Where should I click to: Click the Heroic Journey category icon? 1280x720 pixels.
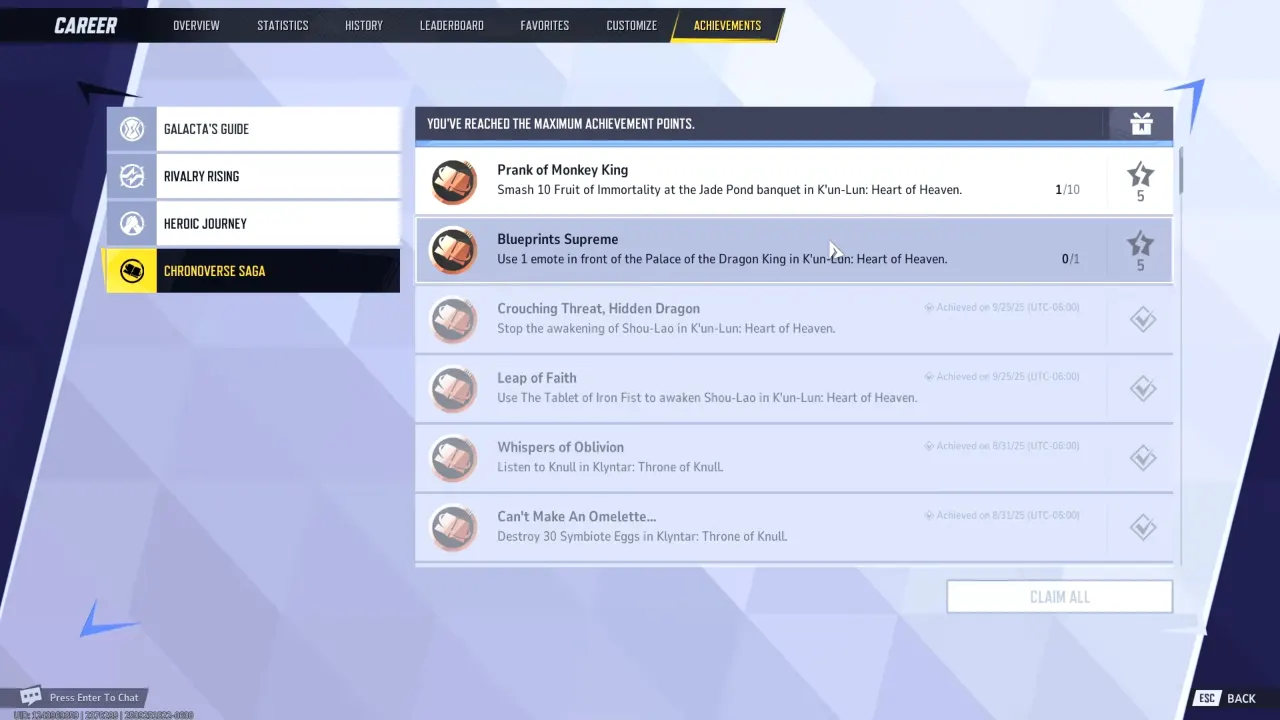pyautogui.click(x=132, y=224)
